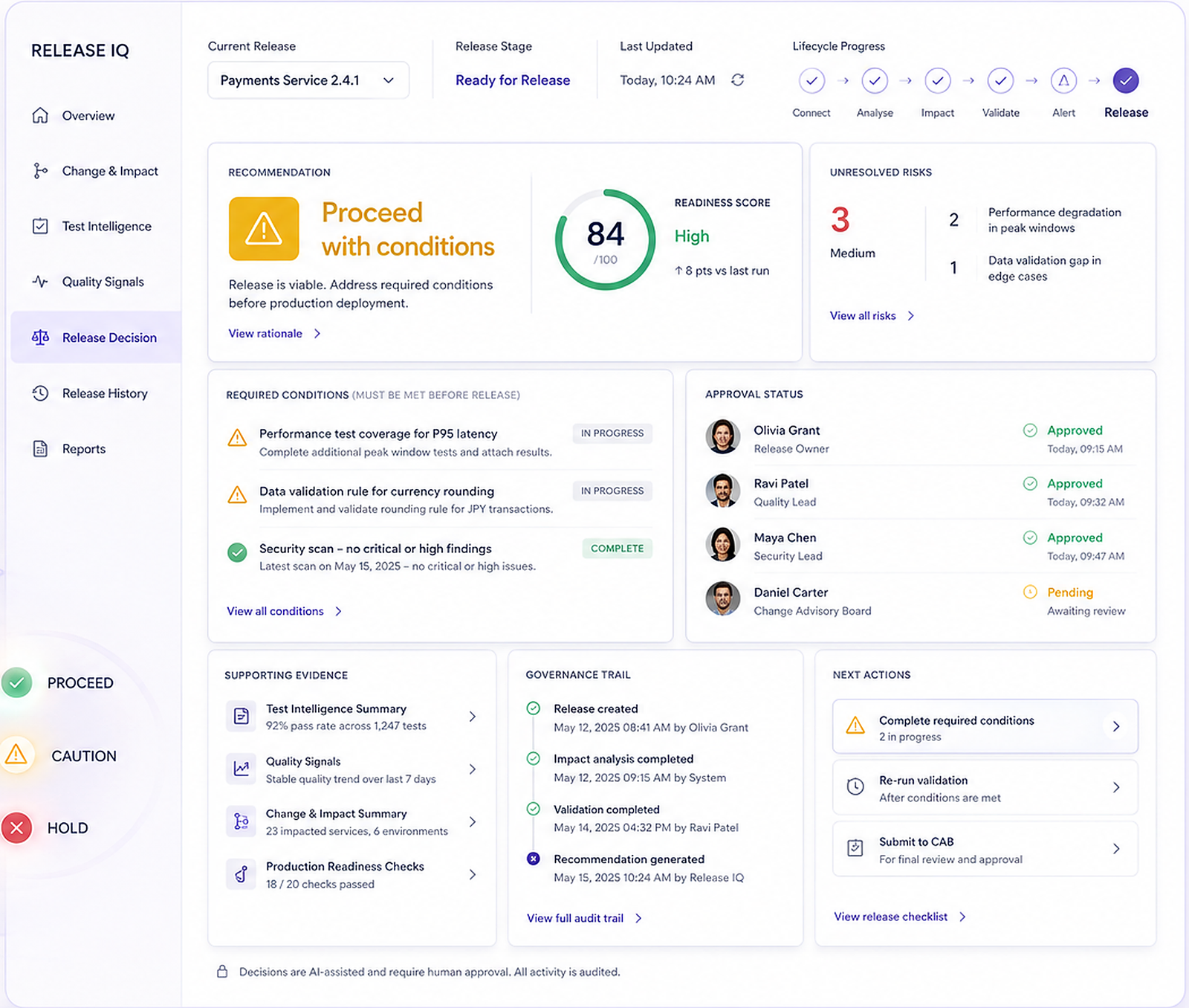Click the lock icon beside the audit notice
This screenshot has height=1008, width=1189.
(x=221, y=972)
